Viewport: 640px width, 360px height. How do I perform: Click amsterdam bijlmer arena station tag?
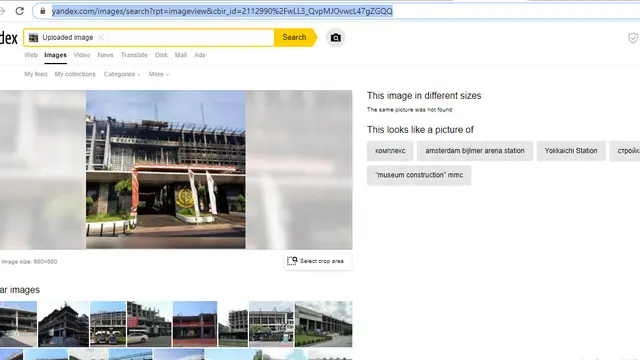[475, 151]
